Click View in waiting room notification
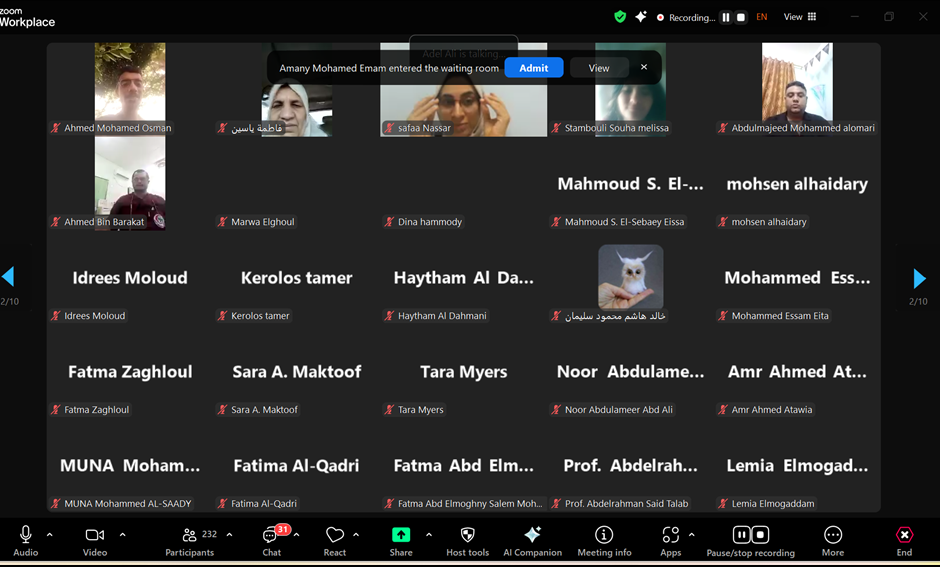Image resolution: width=940 pixels, height=567 pixels. coord(599,68)
